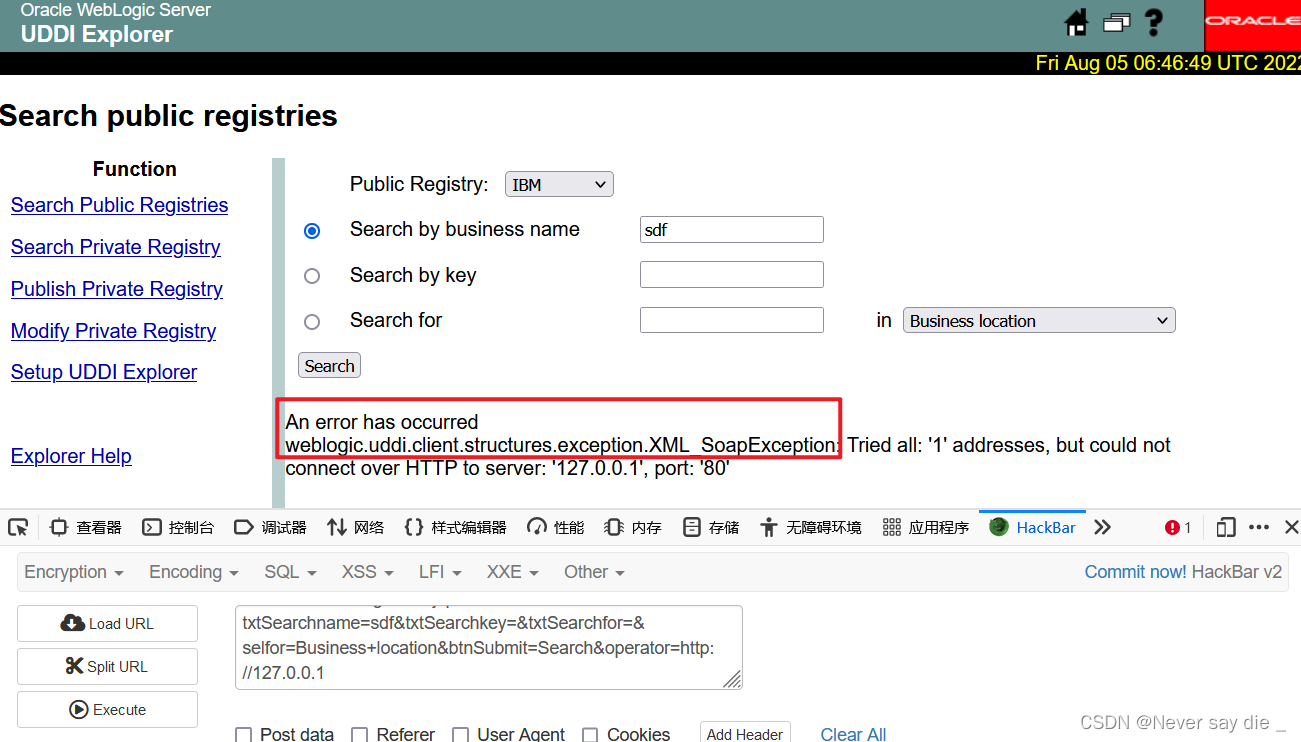1301x742 pixels.
Task: Select the HackBar tab
Action: [x=1032, y=527]
